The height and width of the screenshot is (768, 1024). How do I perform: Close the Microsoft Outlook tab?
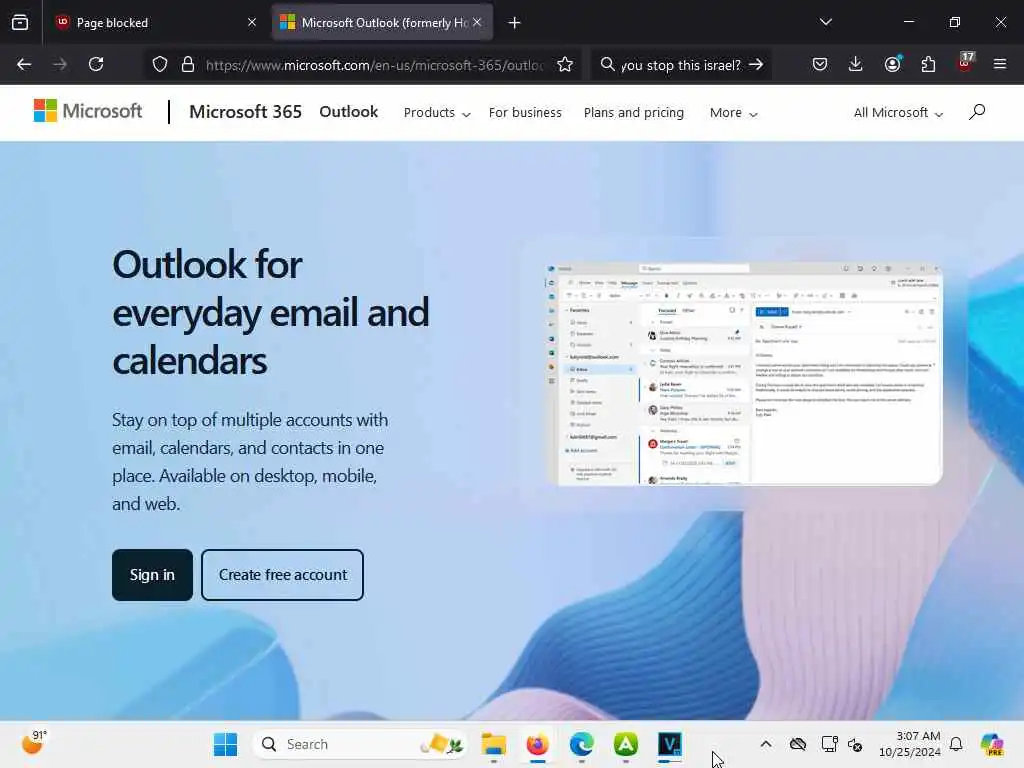click(x=477, y=22)
